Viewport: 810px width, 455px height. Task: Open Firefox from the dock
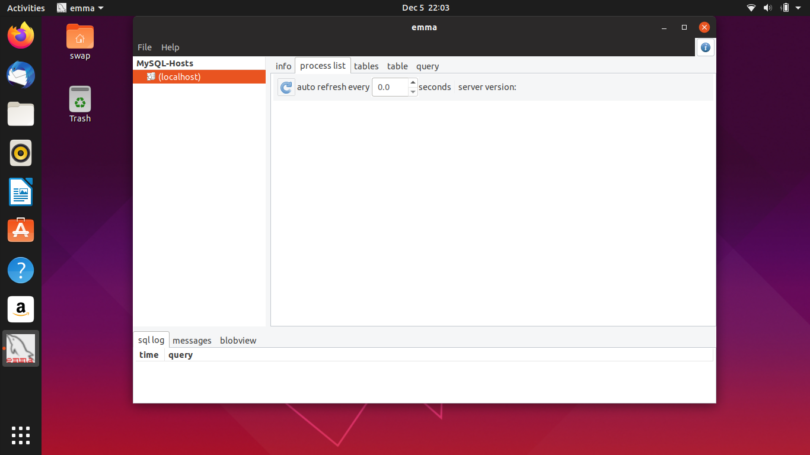[x=21, y=36]
